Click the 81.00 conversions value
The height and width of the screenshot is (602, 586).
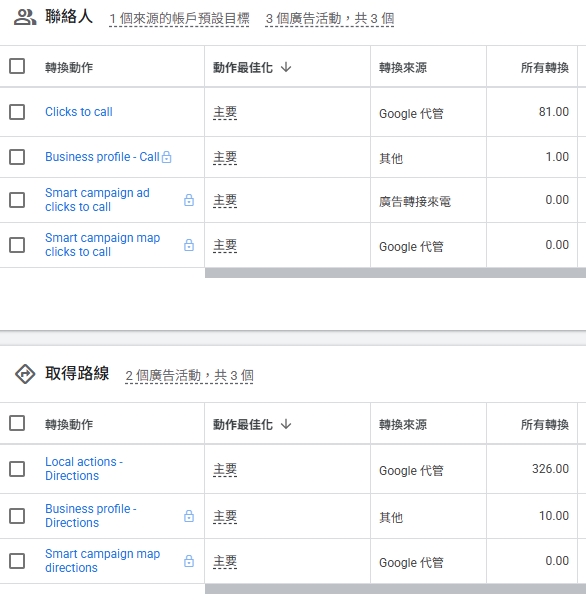click(553, 112)
